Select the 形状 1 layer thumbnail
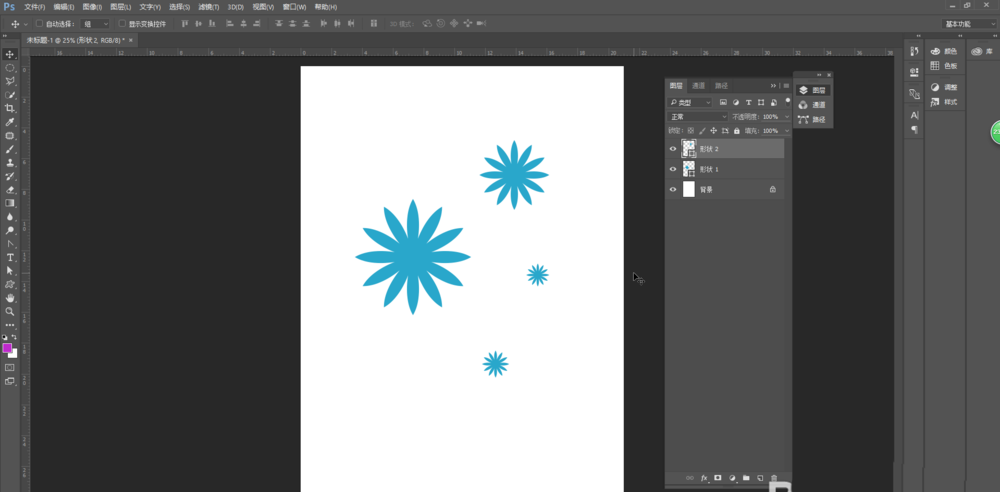 coord(689,169)
